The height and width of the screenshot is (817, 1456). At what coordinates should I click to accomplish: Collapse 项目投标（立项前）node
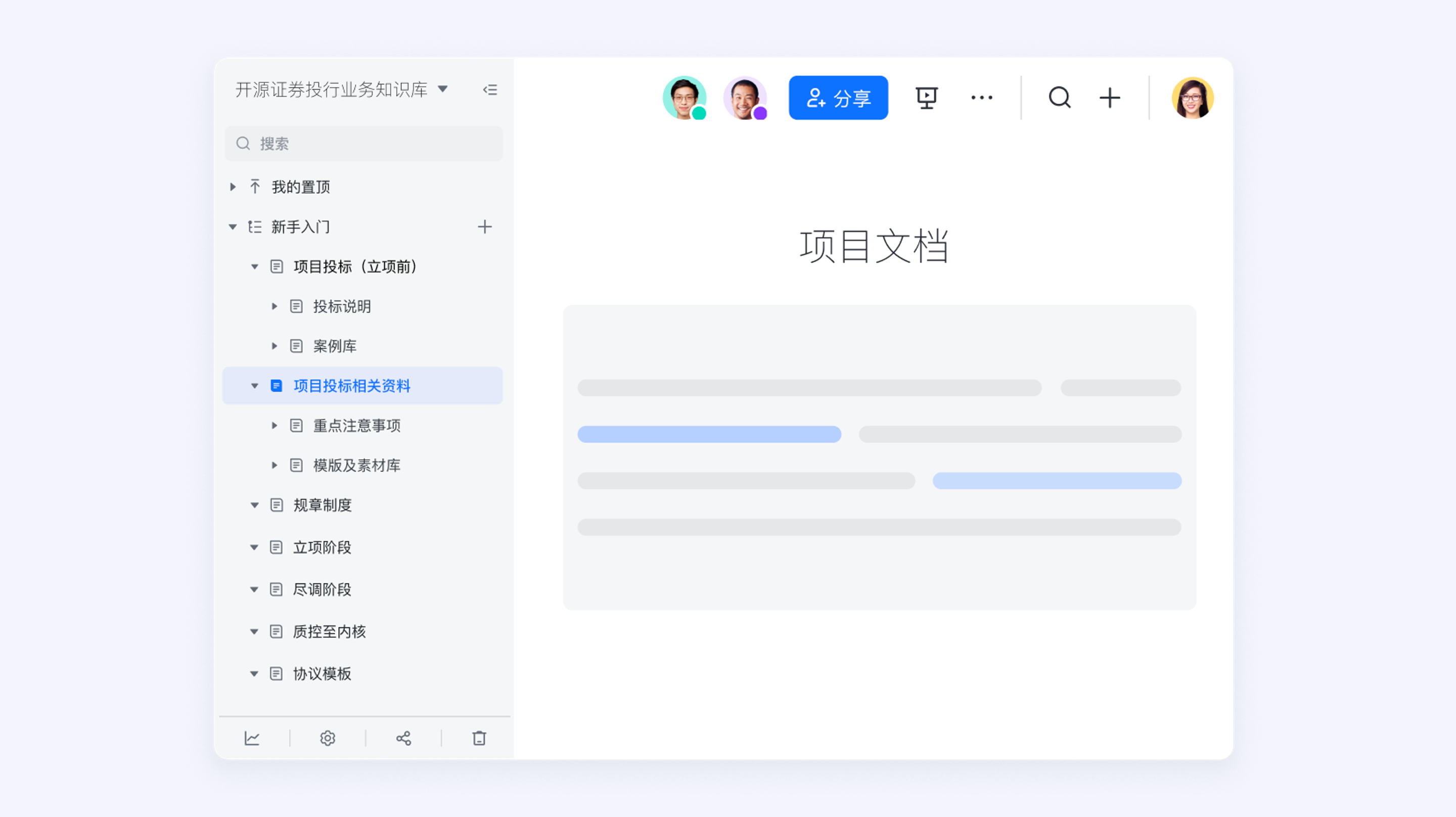254,266
